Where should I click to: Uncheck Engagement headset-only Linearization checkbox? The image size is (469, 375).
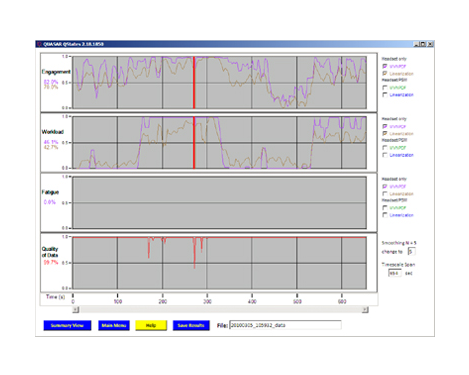[385, 73]
